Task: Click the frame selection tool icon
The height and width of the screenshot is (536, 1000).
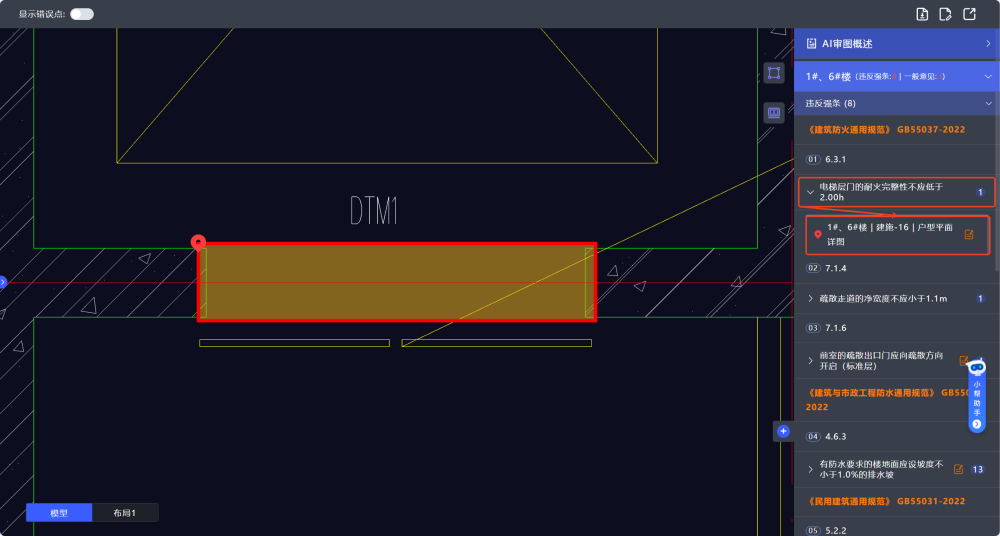Action: pyautogui.click(x=773, y=73)
